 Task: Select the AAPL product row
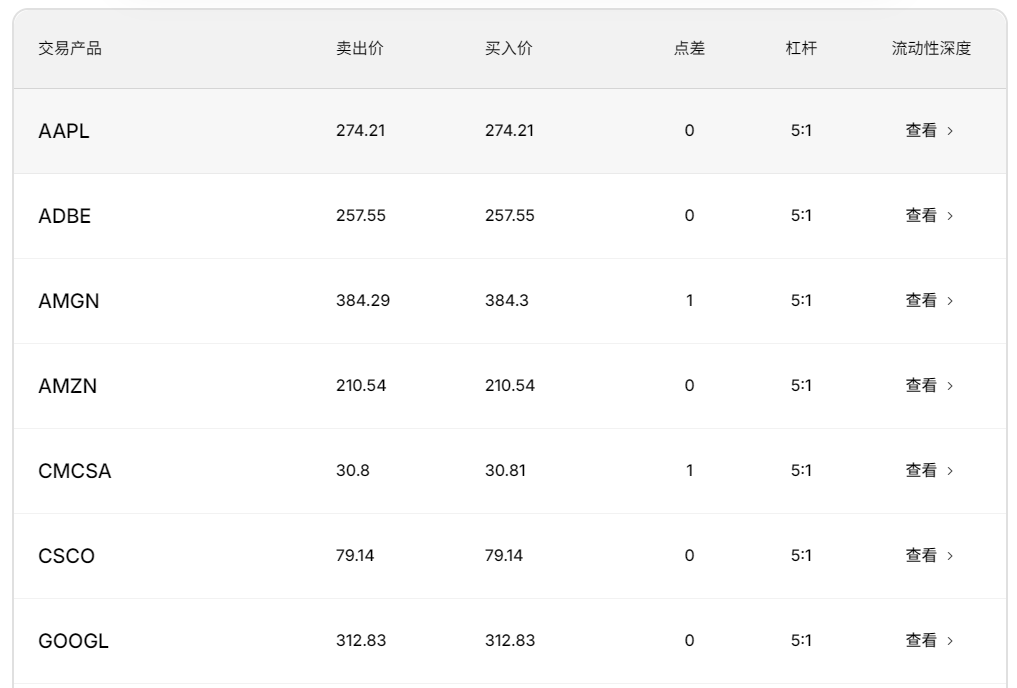tap(64, 131)
